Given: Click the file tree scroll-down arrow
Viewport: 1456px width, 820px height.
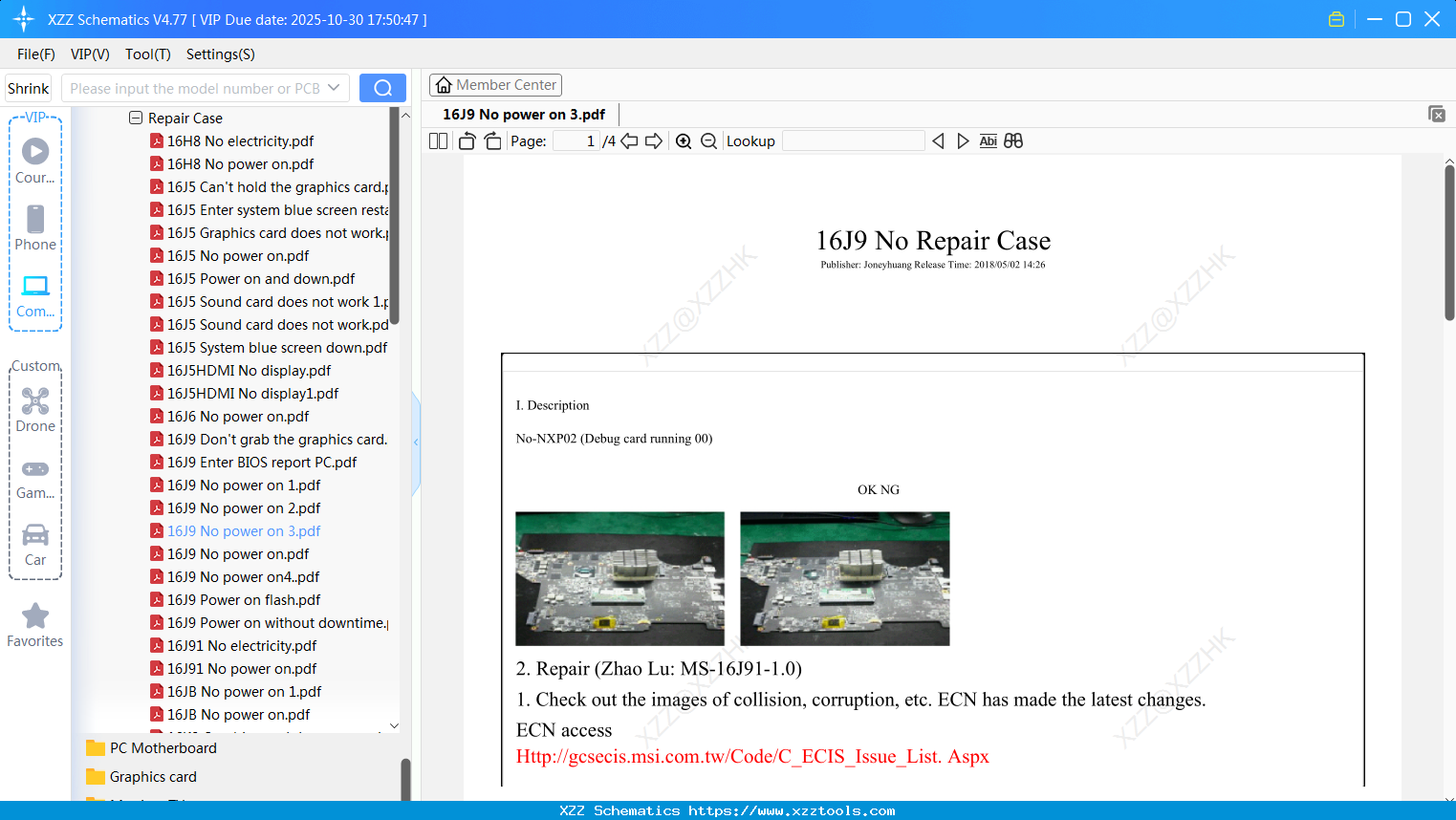Looking at the screenshot, I should point(394,726).
